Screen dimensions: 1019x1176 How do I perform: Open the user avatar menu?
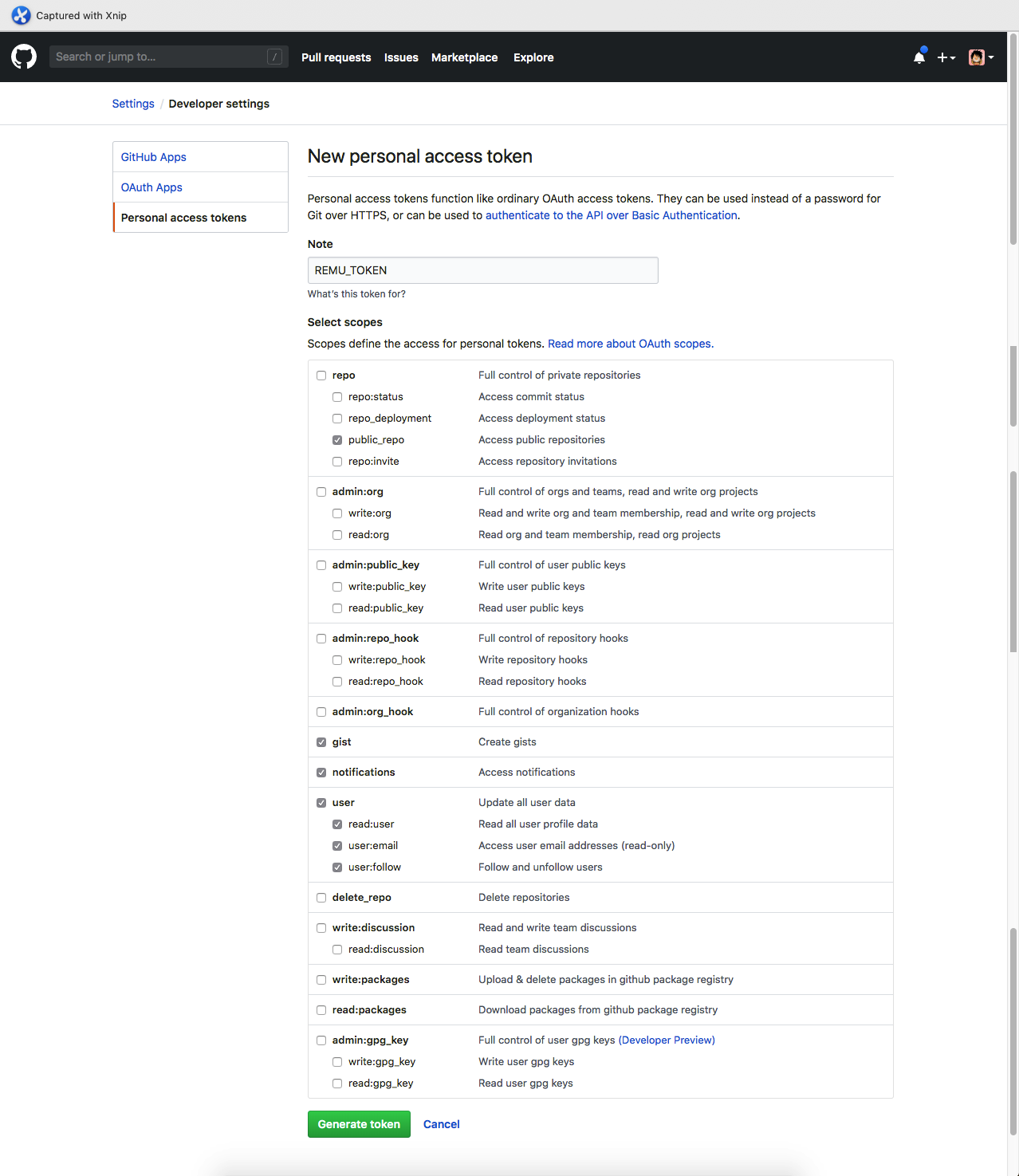tap(981, 57)
